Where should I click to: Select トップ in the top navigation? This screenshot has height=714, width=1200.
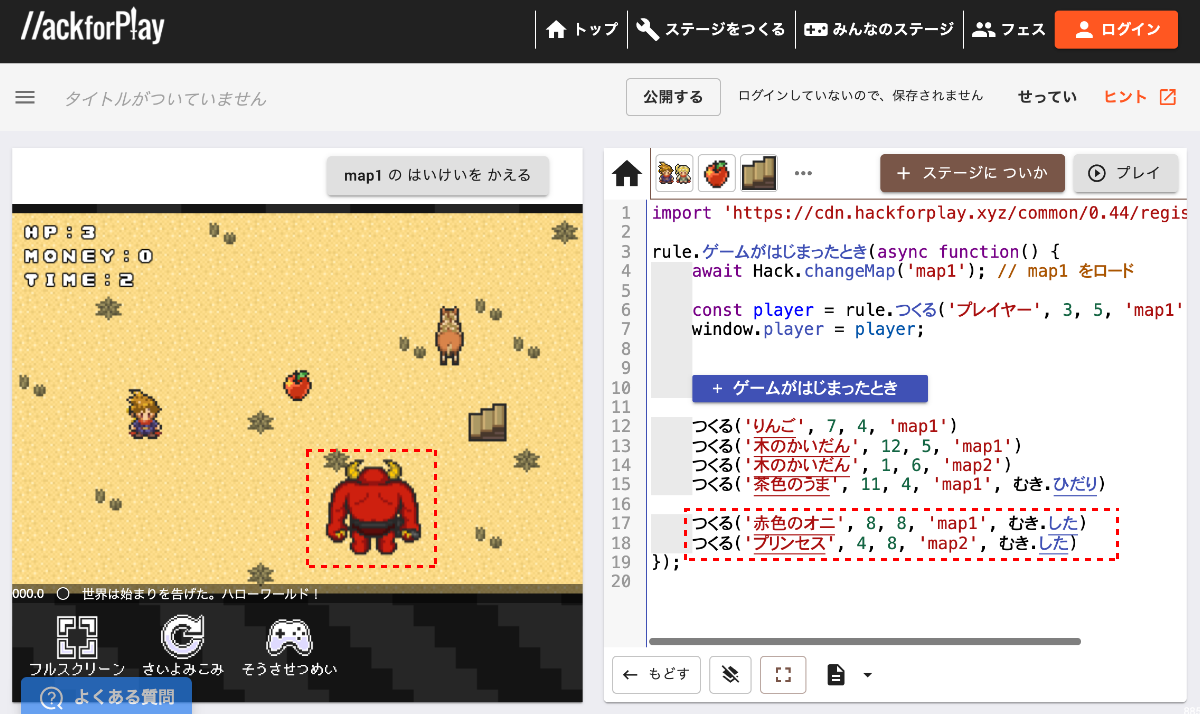[x=582, y=29]
